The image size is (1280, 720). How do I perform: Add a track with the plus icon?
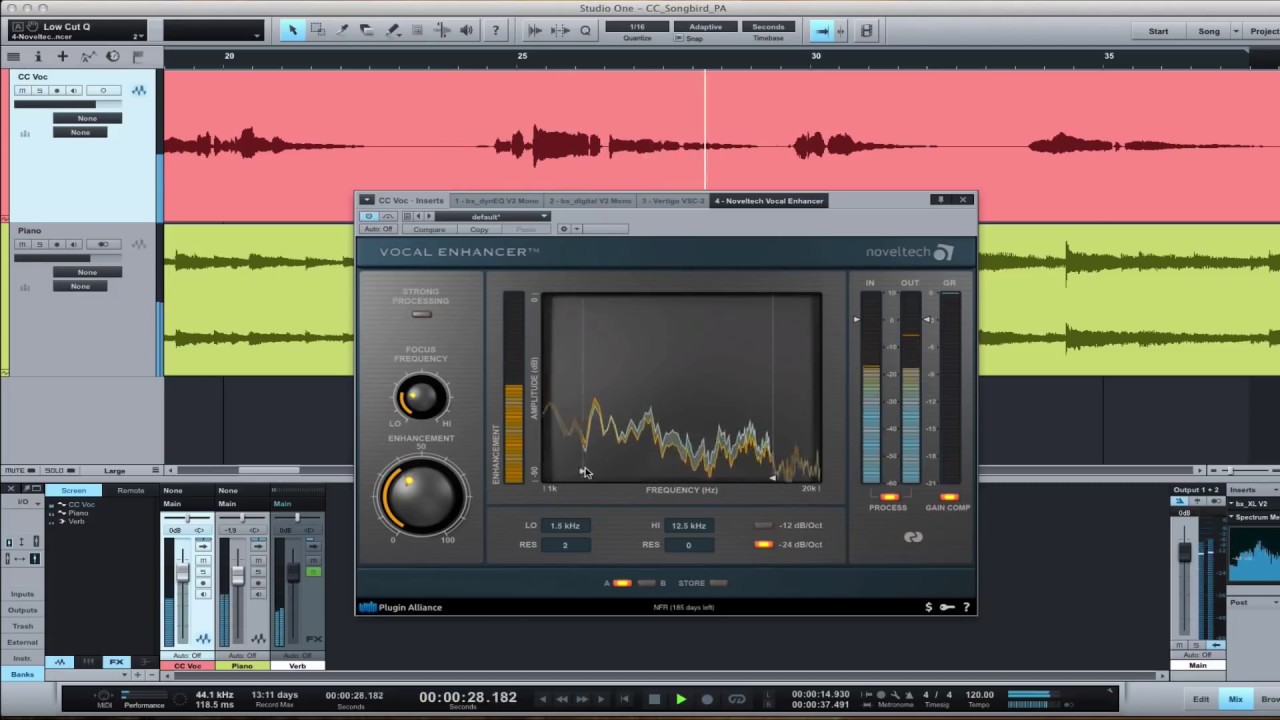pos(62,57)
